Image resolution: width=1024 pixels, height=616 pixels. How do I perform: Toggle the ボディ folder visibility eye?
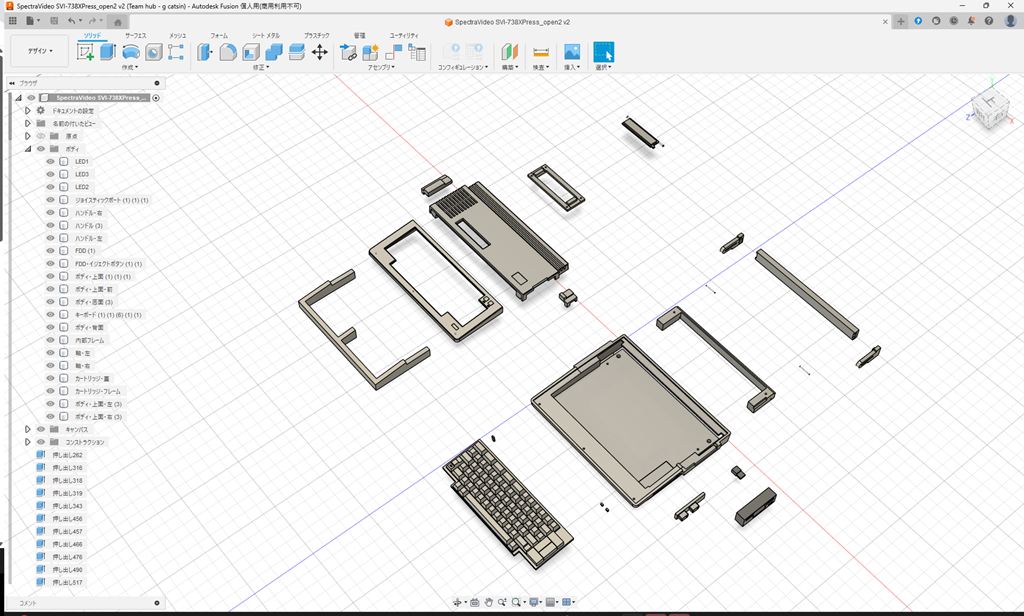40,148
